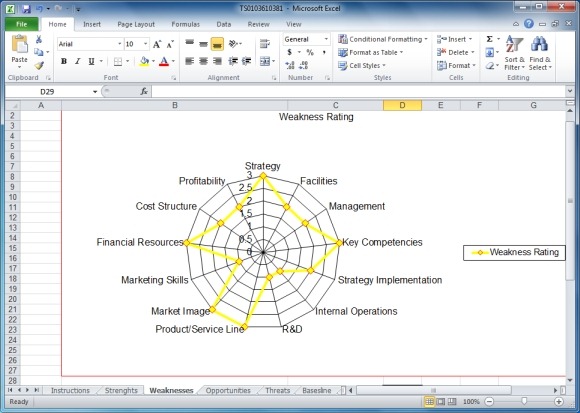
Task: Open Sort & Filter tool
Action: point(514,53)
